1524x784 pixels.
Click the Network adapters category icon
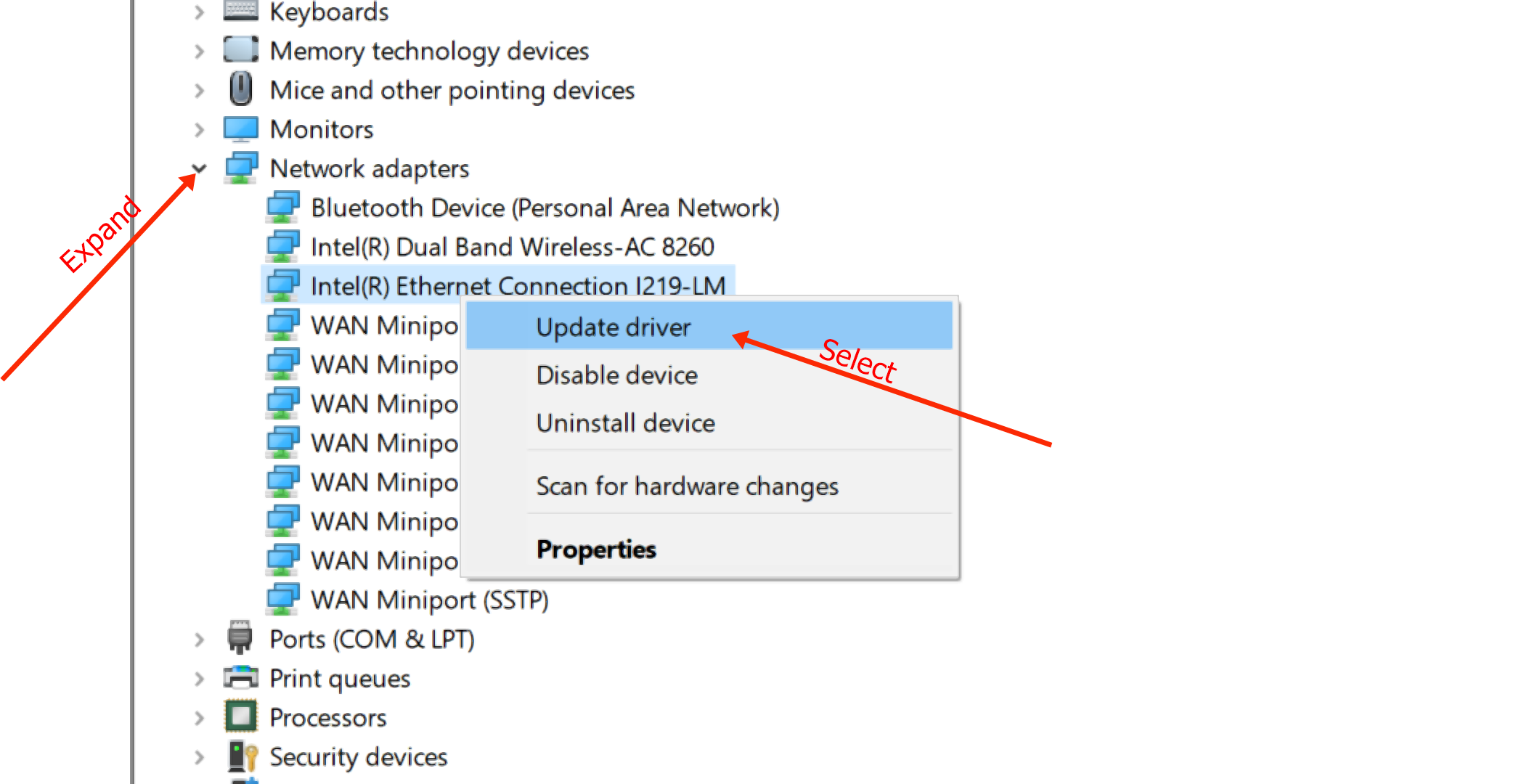pos(240,168)
